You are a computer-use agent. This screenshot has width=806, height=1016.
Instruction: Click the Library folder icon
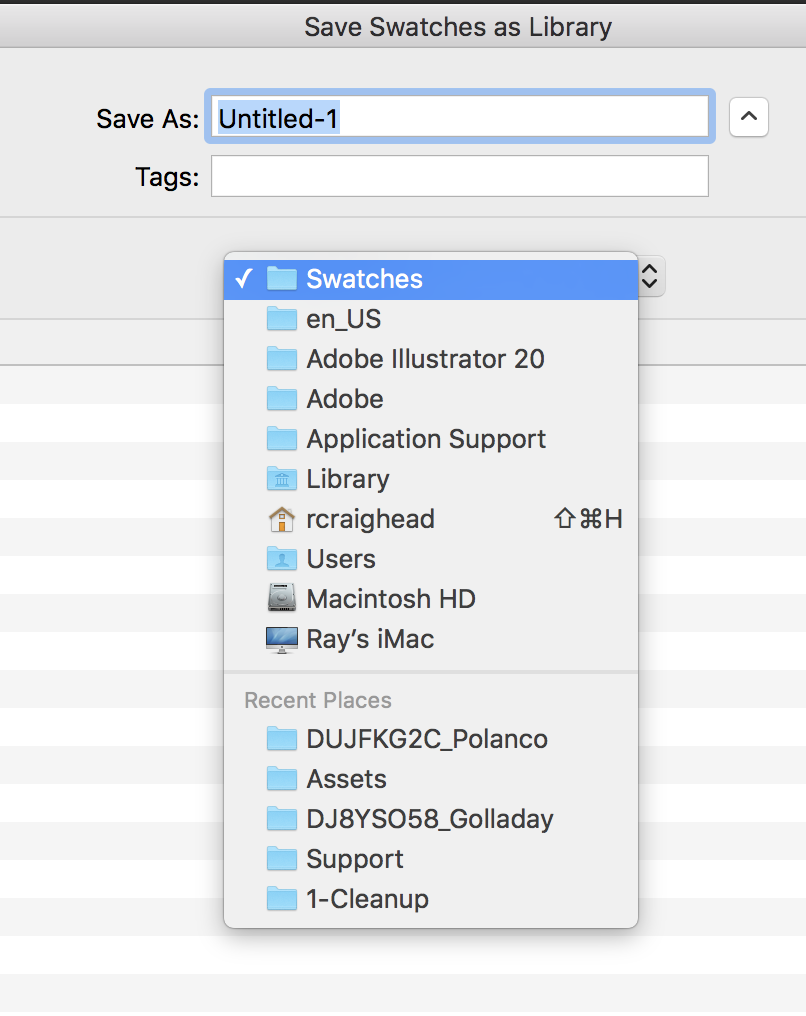(x=282, y=479)
